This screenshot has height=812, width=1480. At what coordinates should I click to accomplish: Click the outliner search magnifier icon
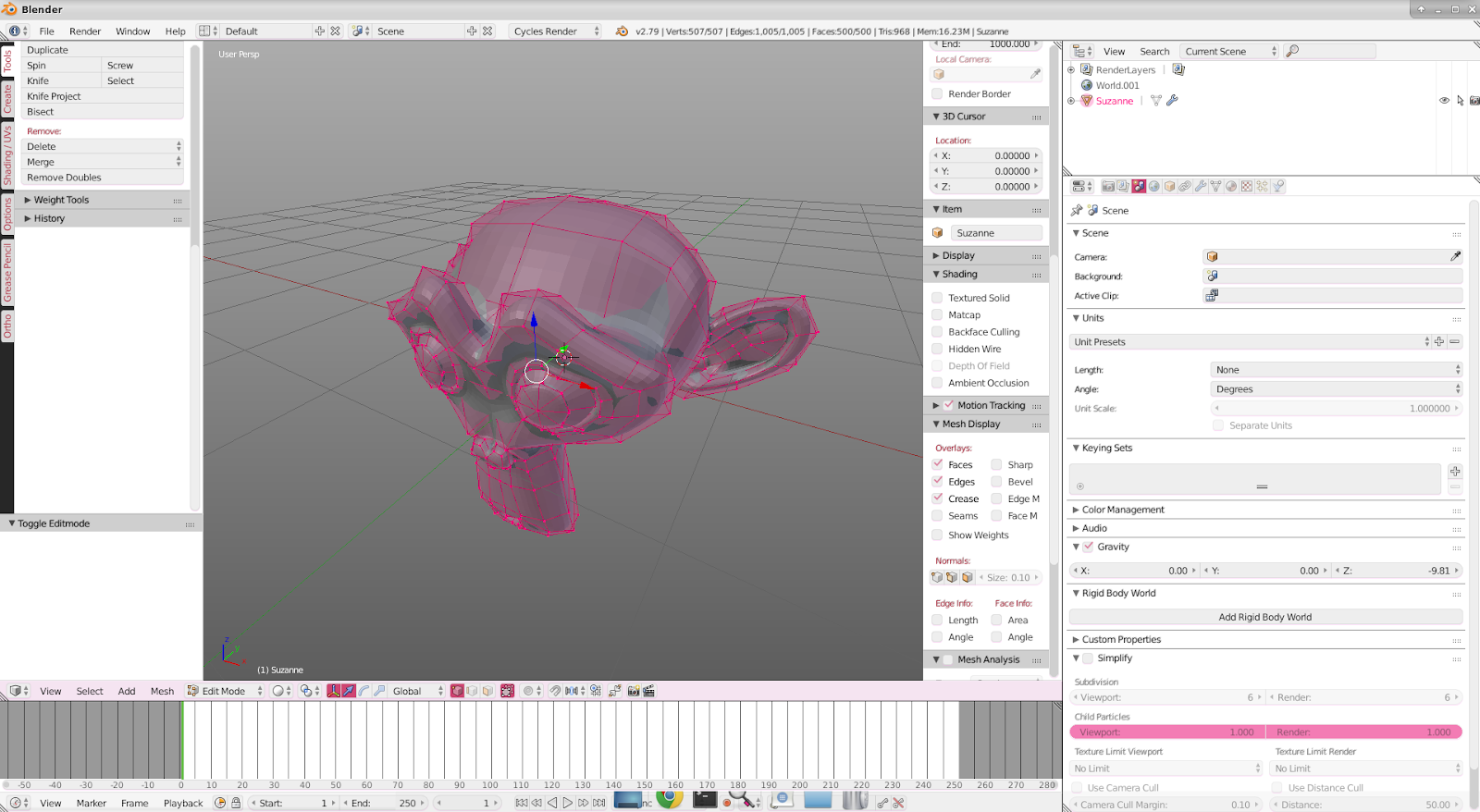pos(1292,51)
